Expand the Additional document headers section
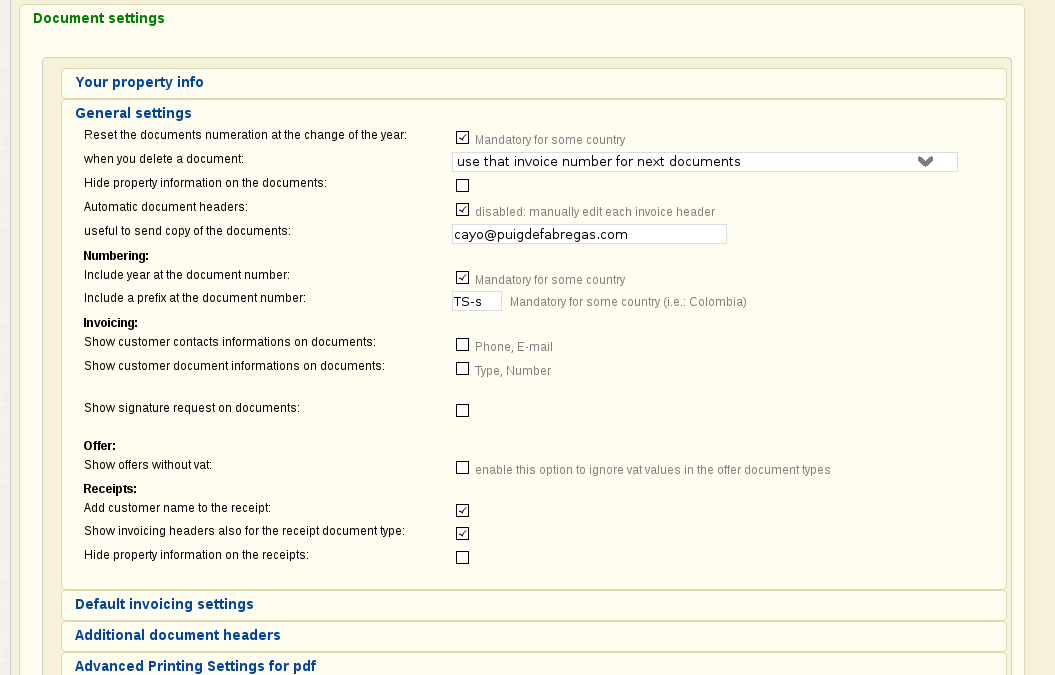Viewport: 1055px width, 675px height. (177, 635)
